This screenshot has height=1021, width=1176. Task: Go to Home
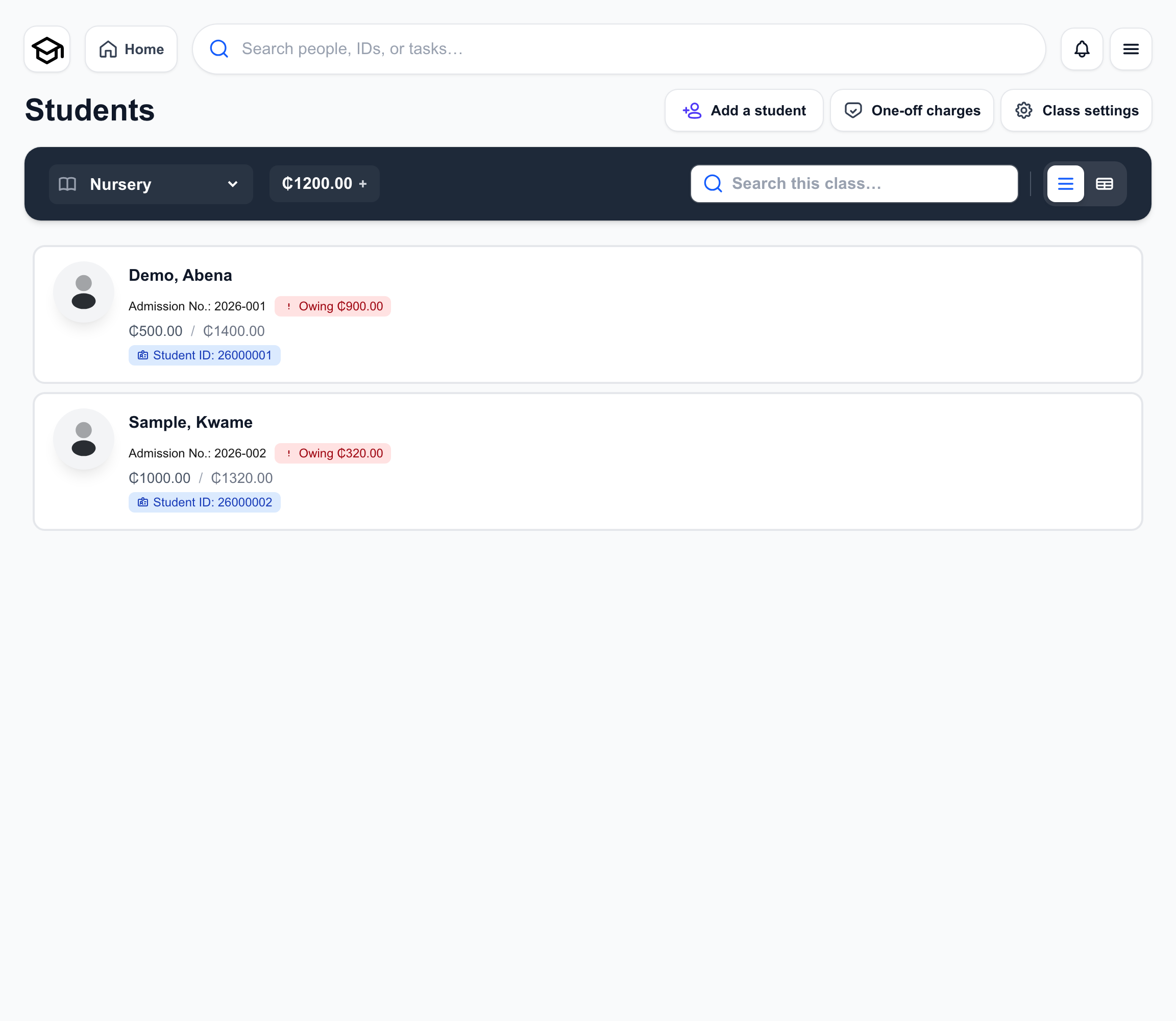131,50
